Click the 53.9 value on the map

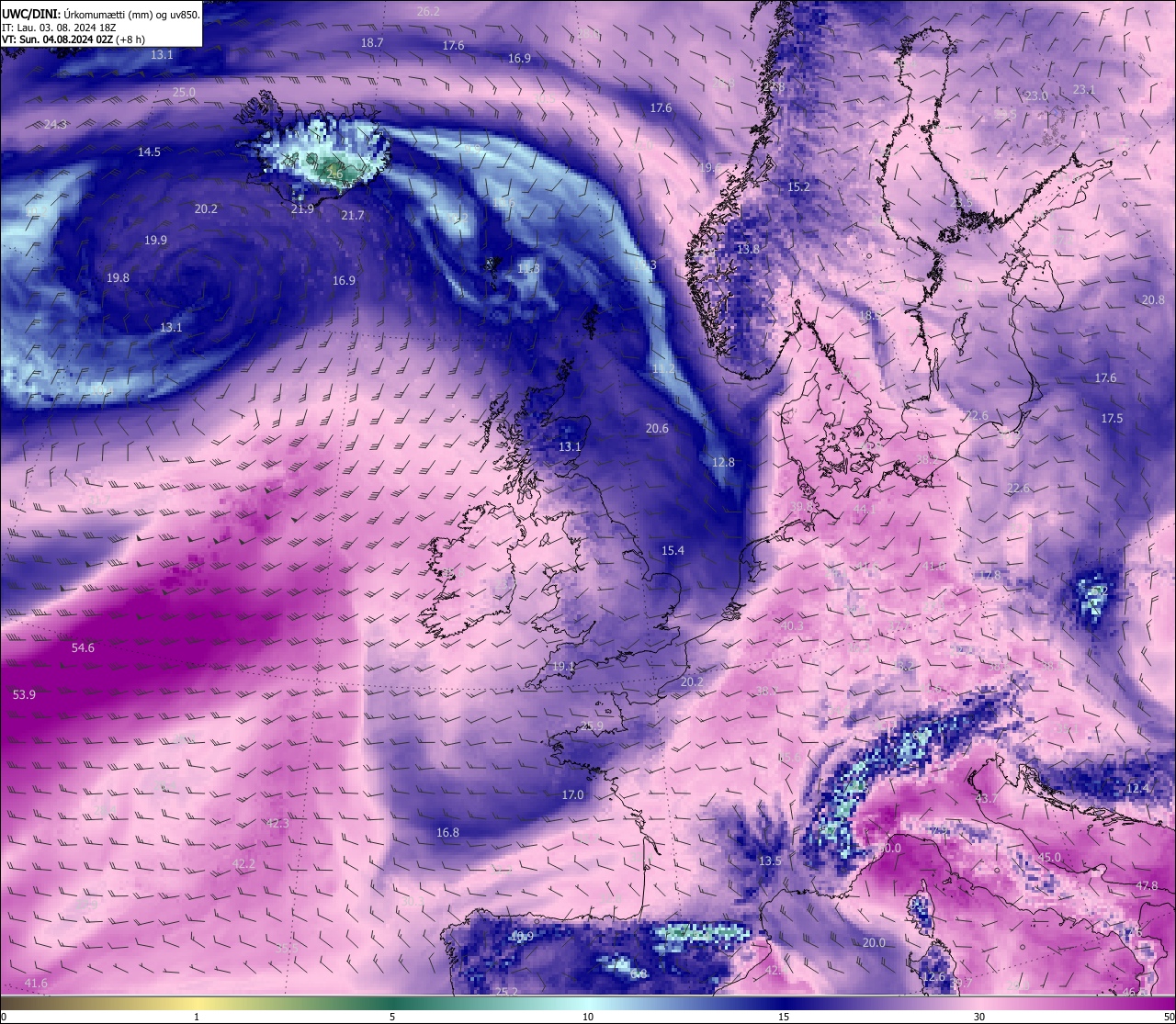(x=24, y=694)
